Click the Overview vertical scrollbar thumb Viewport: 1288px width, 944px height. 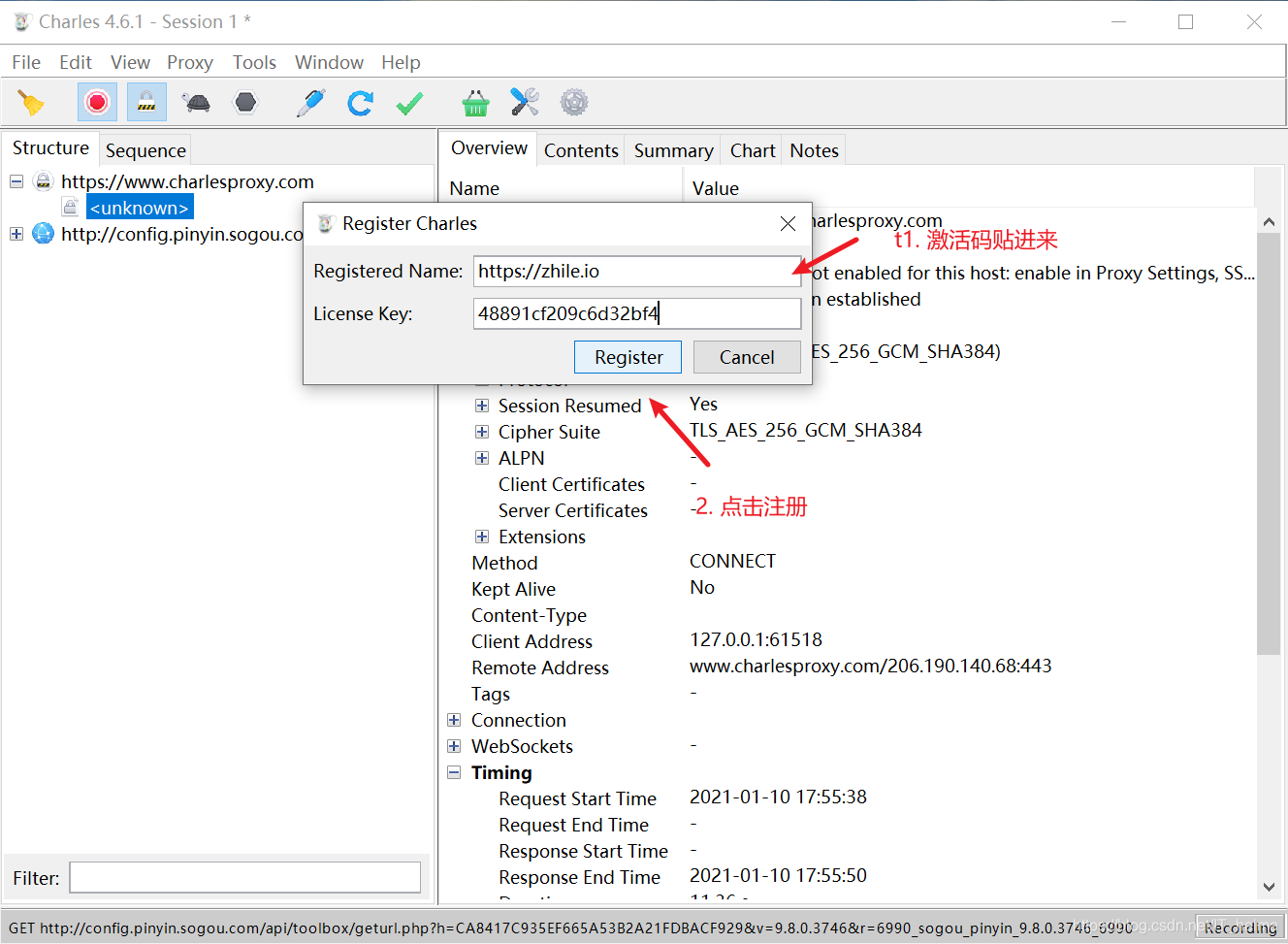point(1269,443)
